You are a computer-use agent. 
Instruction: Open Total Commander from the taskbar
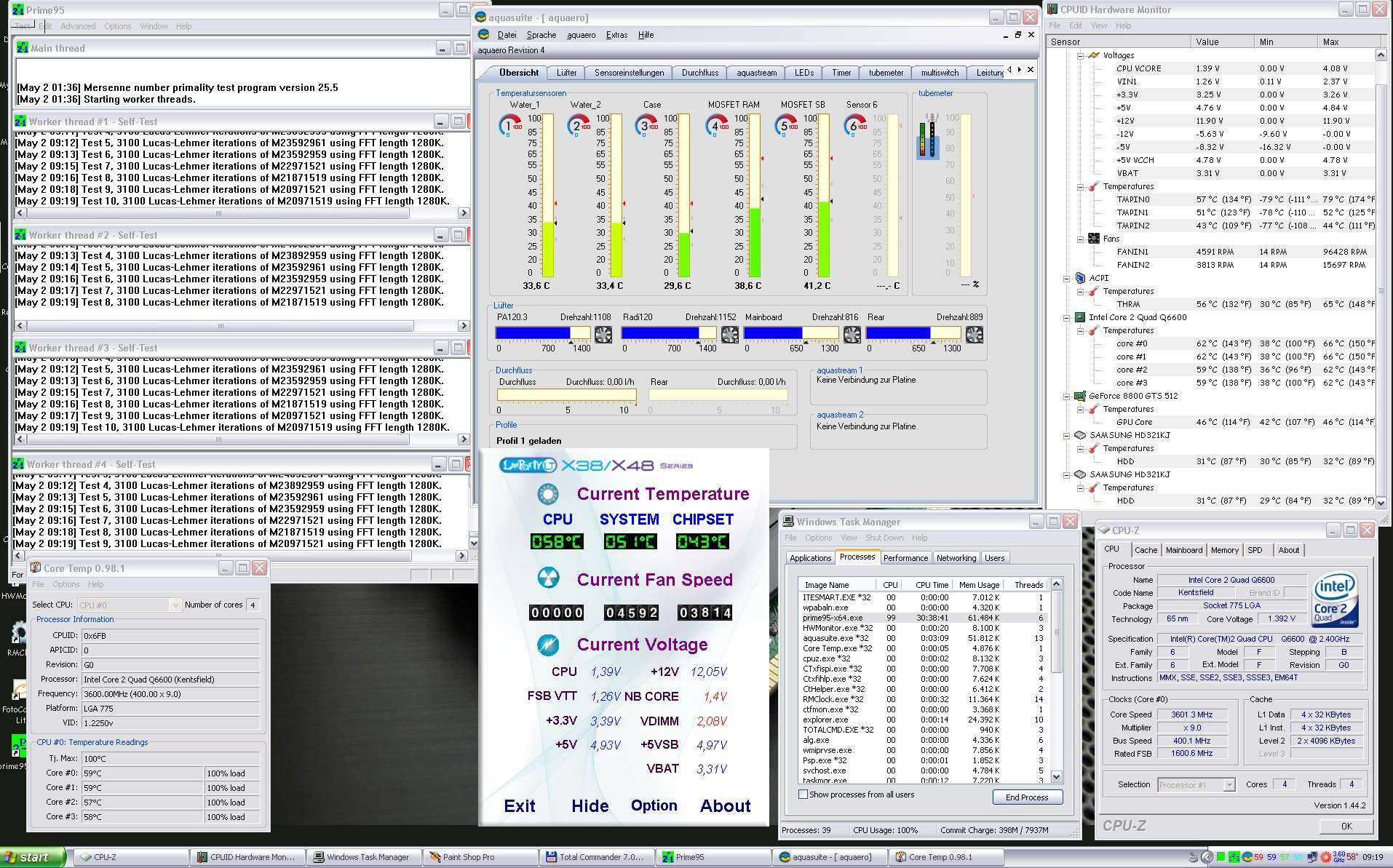(x=597, y=857)
